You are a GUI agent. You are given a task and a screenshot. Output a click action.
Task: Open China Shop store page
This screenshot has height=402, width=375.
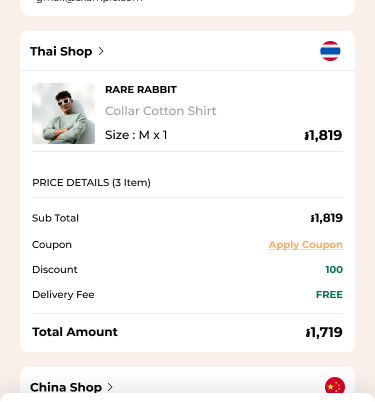click(x=66, y=387)
